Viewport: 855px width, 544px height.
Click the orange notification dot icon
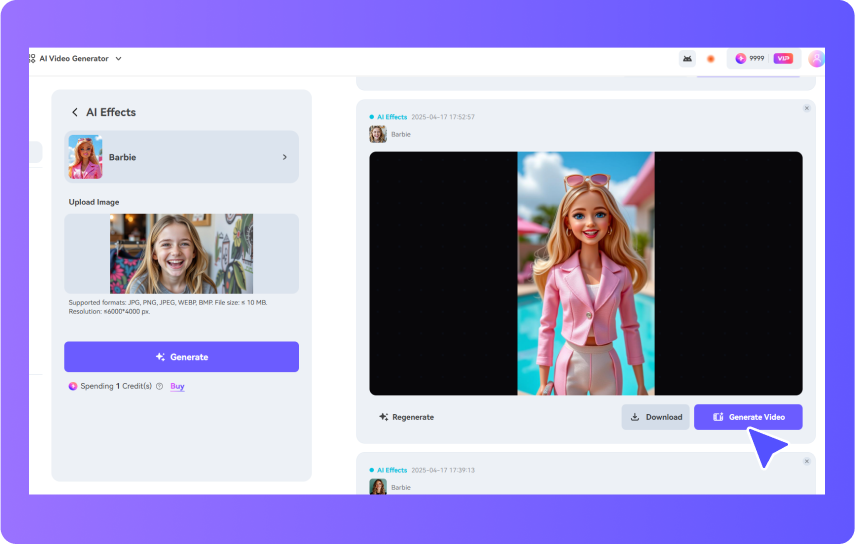[x=711, y=59]
